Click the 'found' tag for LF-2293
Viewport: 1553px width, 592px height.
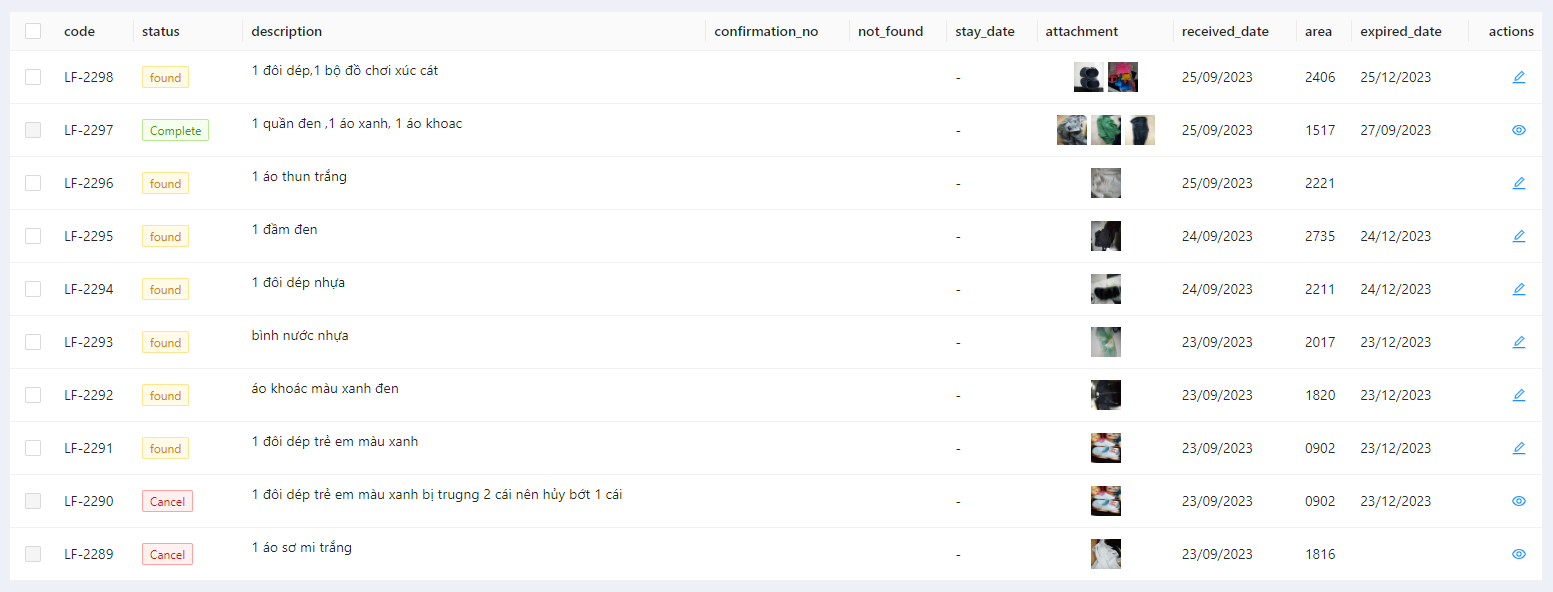click(165, 342)
